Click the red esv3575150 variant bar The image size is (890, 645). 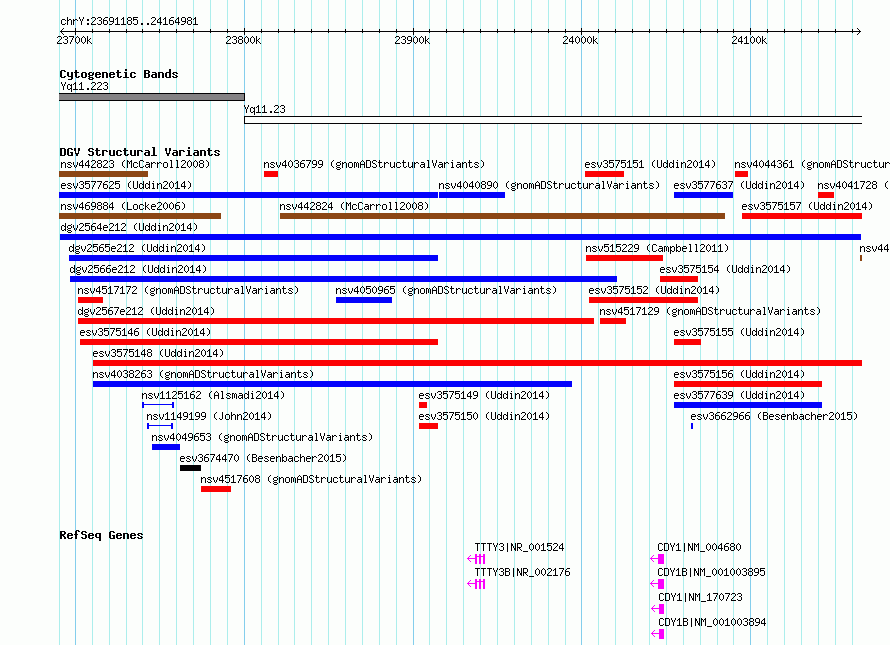click(x=429, y=426)
